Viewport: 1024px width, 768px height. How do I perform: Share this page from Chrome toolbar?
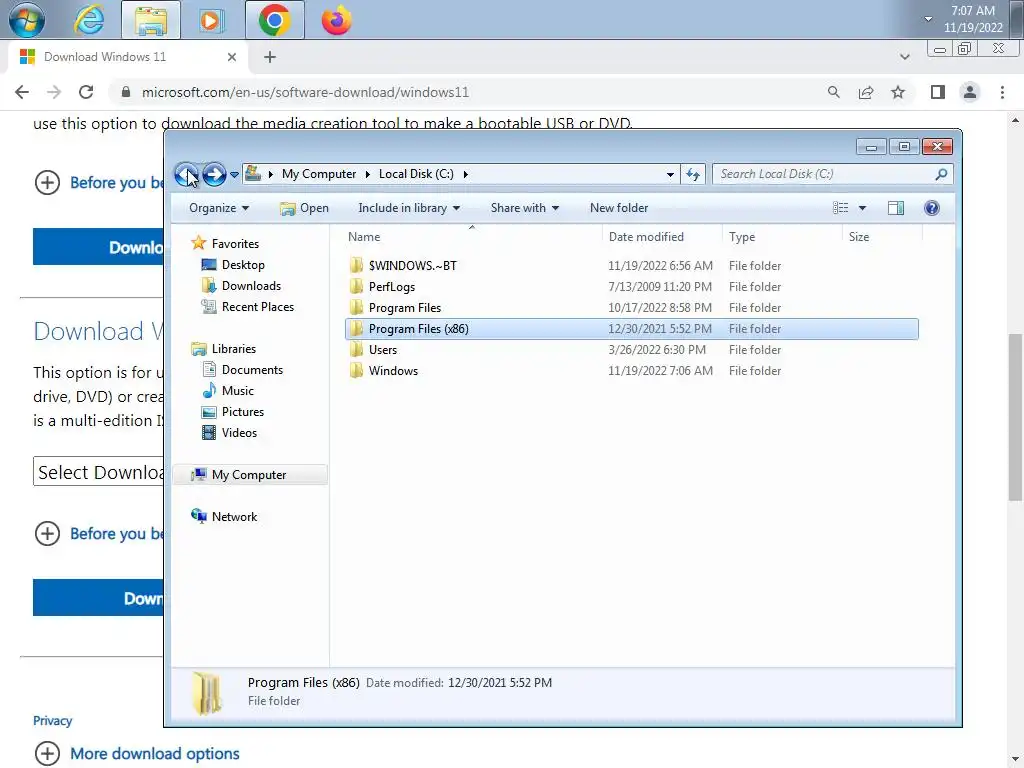(x=866, y=92)
